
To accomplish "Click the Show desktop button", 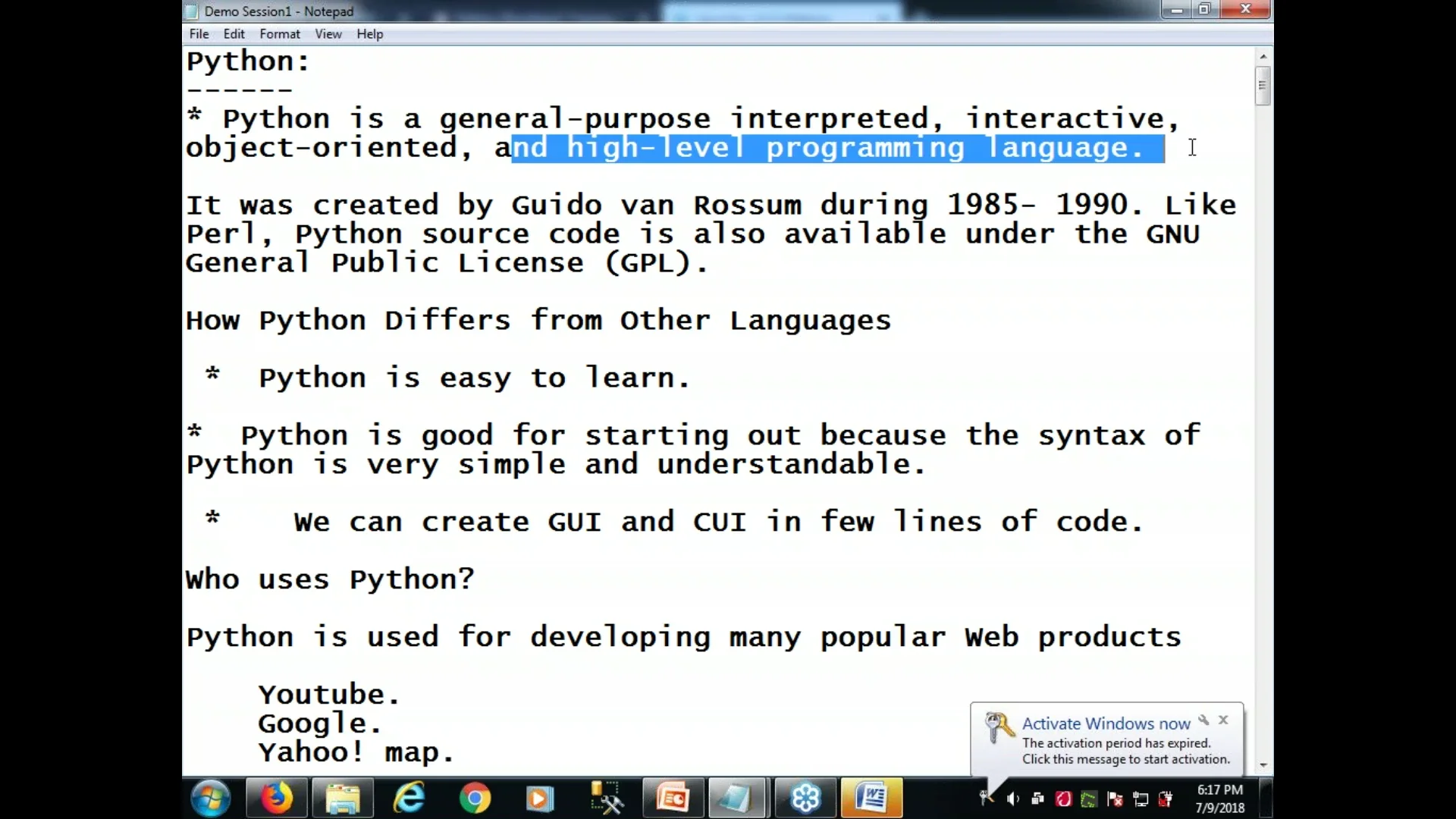I will (x=1266, y=799).
